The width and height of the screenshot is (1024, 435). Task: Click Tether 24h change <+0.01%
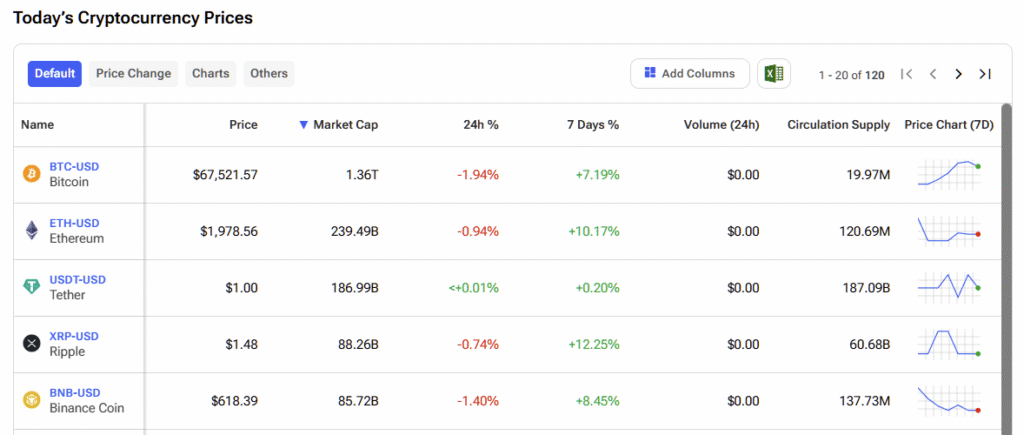[473, 287]
